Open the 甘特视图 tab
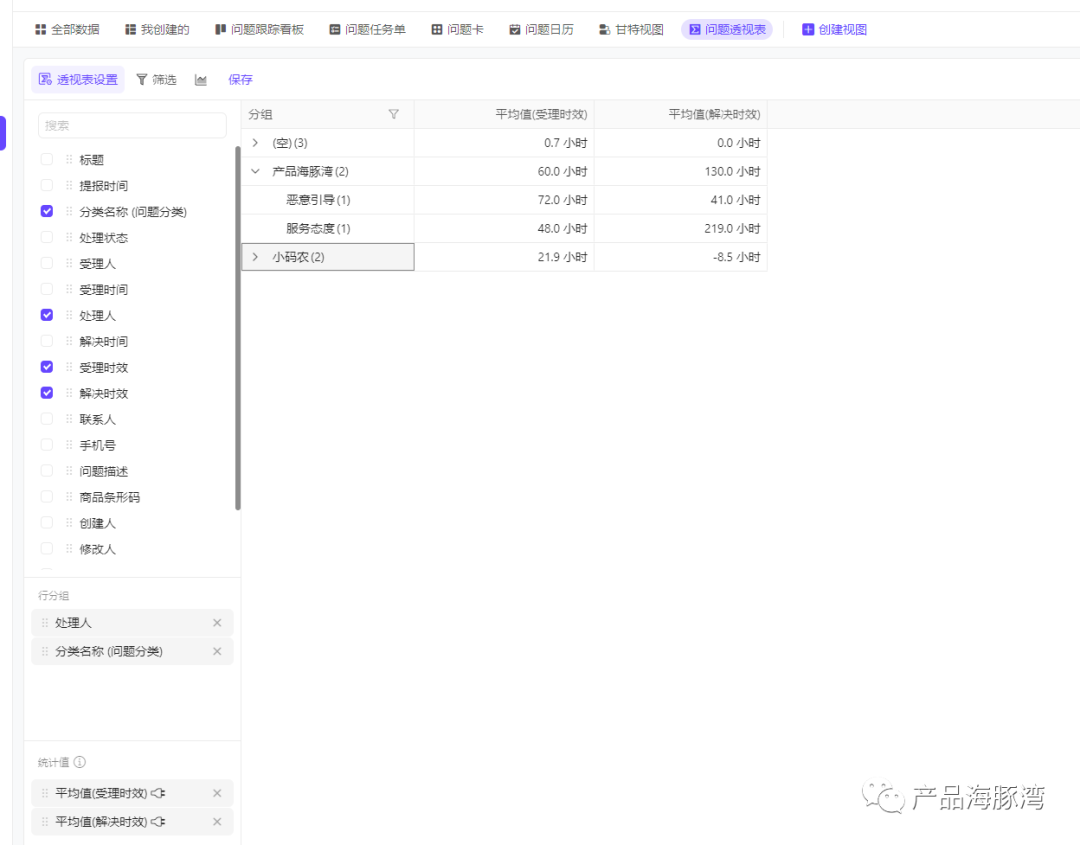The width and height of the screenshot is (1080, 845). (x=631, y=30)
